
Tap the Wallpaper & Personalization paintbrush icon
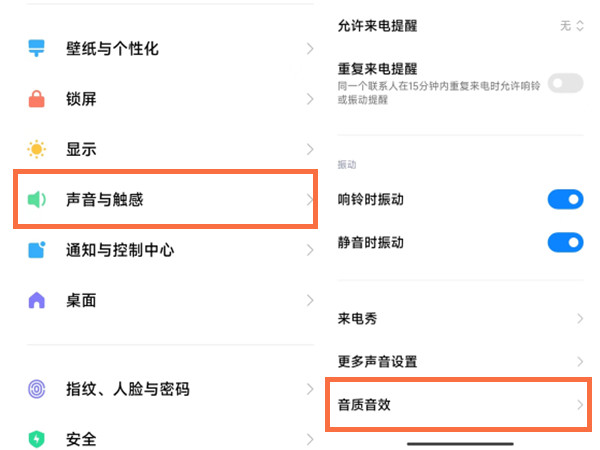pyautogui.click(x=37, y=49)
